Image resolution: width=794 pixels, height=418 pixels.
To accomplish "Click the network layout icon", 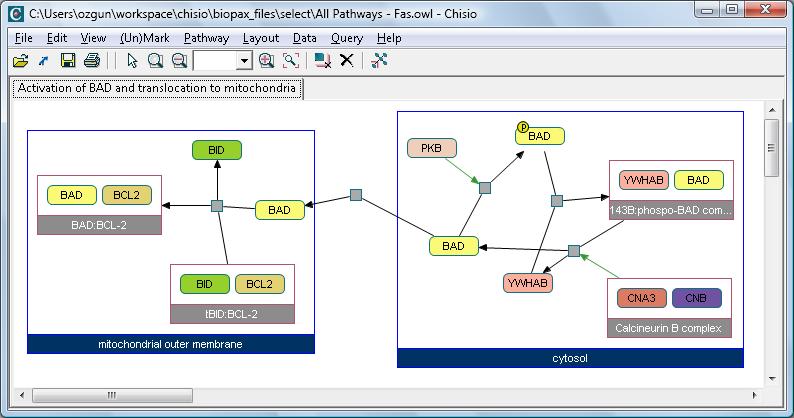I will click(379, 61).
